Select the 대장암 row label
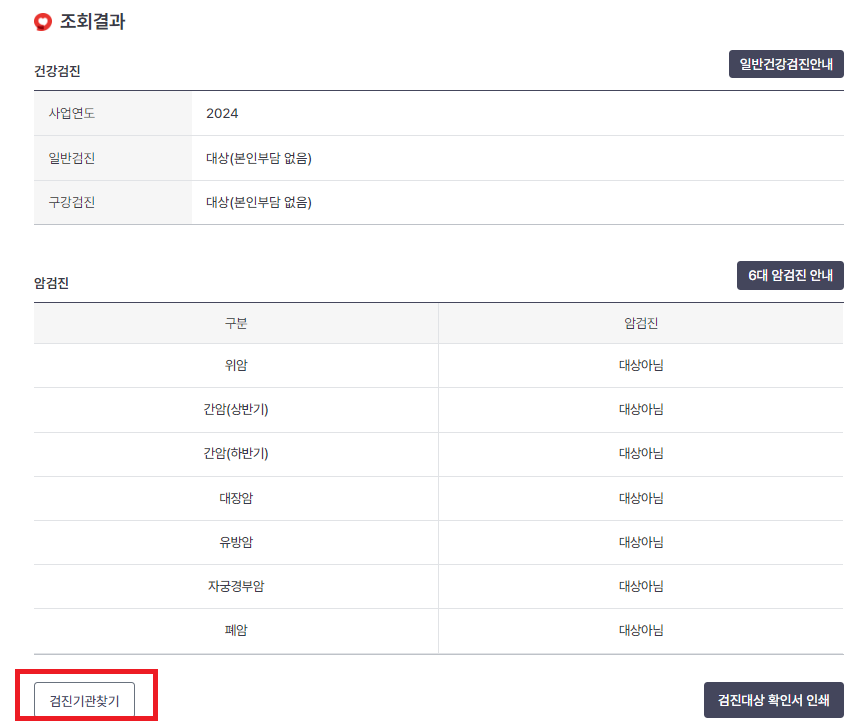Image resolution: width=845 pixels, height=723 pixels. 236,498
